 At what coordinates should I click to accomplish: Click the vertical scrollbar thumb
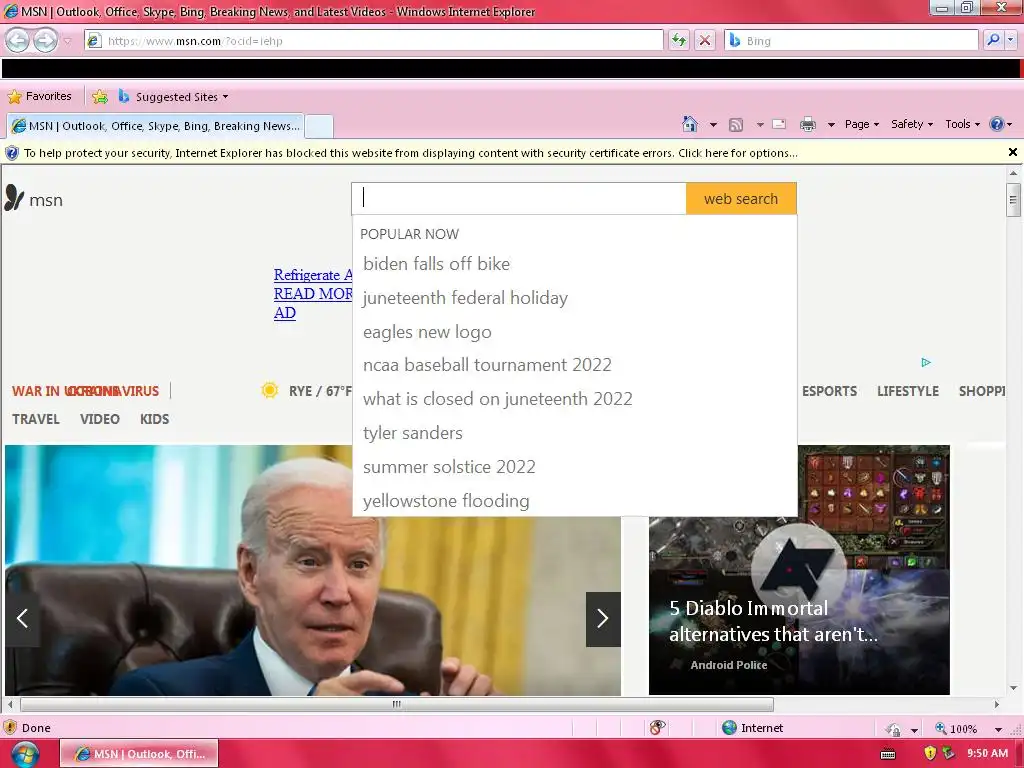[1013, 199]
